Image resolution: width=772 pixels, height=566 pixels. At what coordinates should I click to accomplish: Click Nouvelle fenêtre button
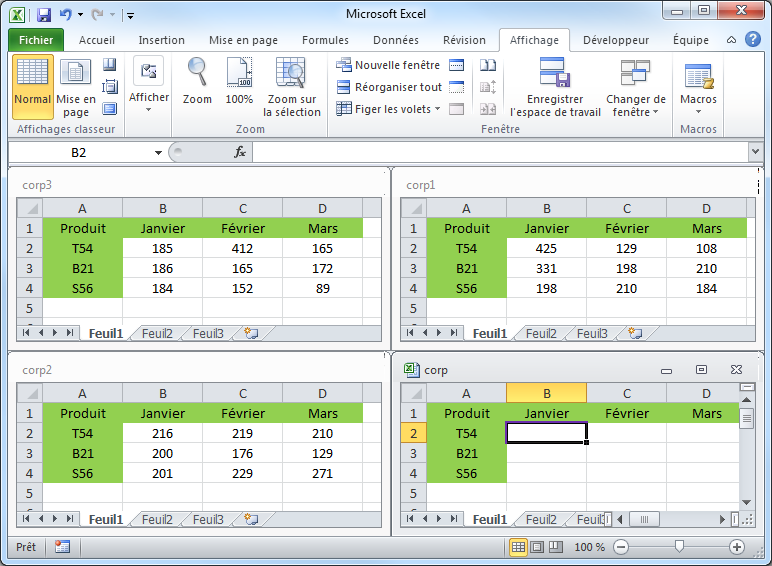(388, 65)
